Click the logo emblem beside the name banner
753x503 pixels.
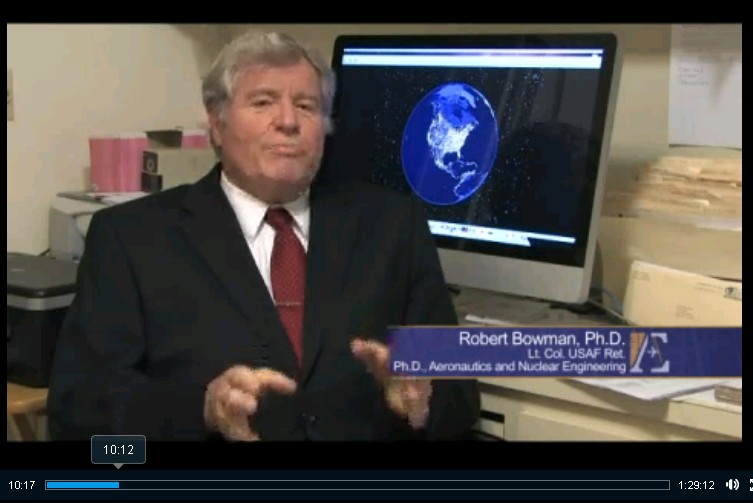click(x=650, y=352)
